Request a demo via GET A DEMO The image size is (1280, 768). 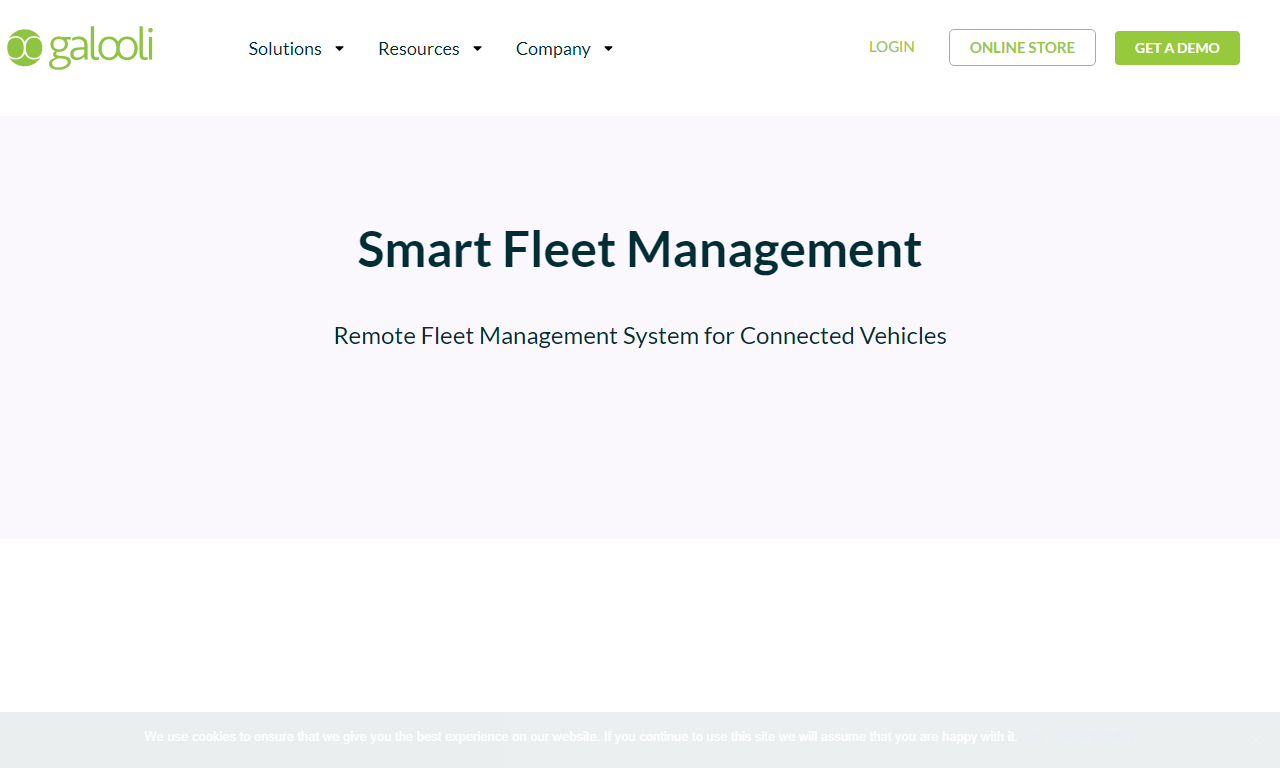[1177, 48]
